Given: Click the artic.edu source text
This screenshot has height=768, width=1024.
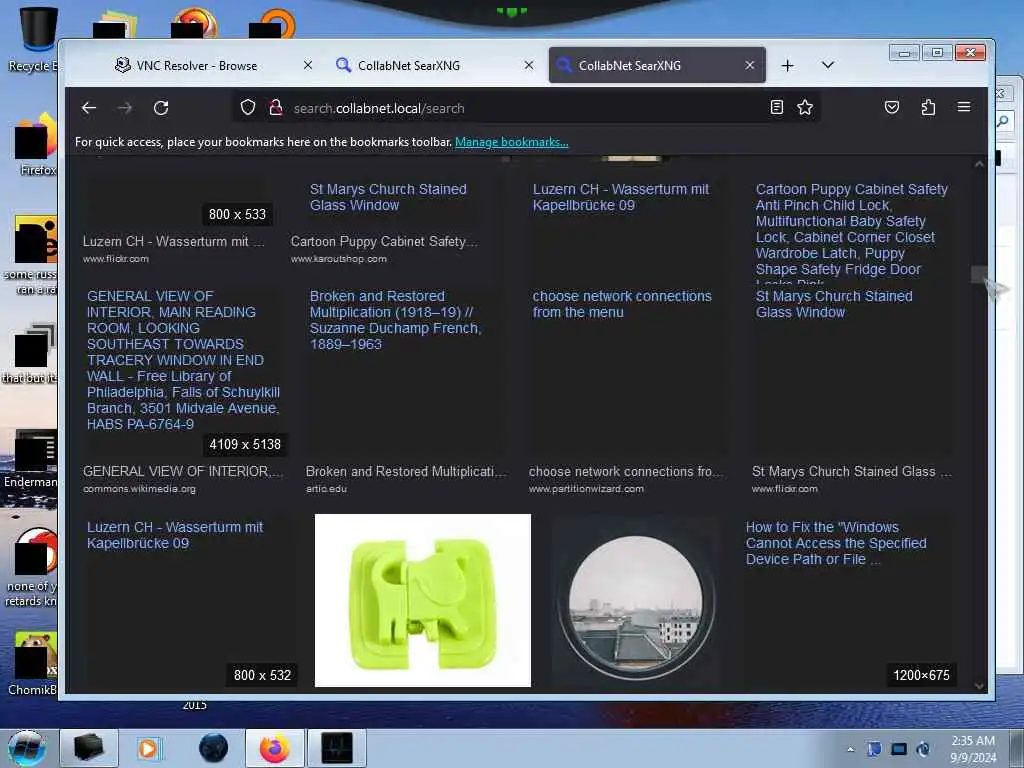Looking at the screenshot, I should 326,488.
